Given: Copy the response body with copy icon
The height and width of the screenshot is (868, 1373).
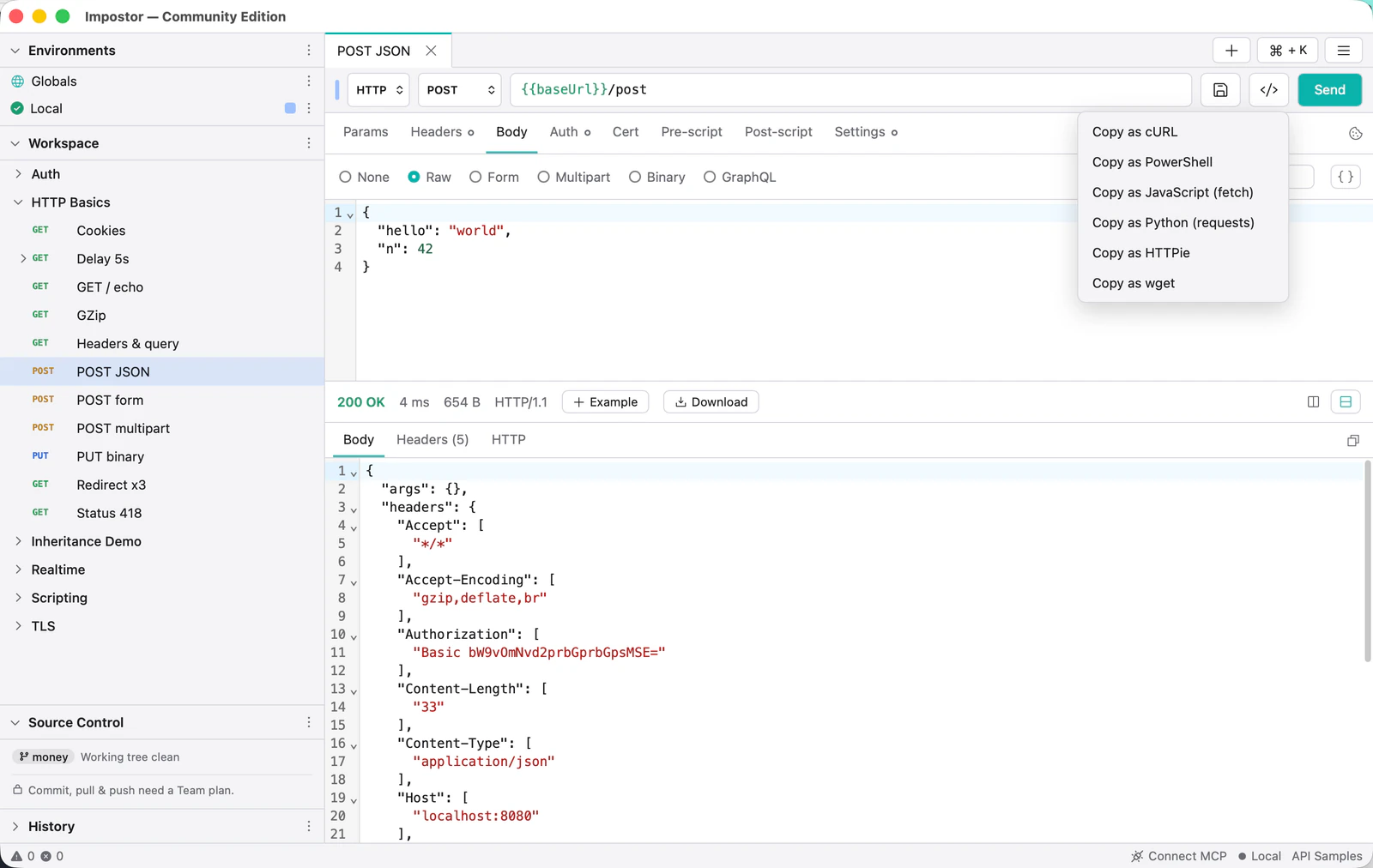Looking at the screenshot, I should (x=1353, y=440).
